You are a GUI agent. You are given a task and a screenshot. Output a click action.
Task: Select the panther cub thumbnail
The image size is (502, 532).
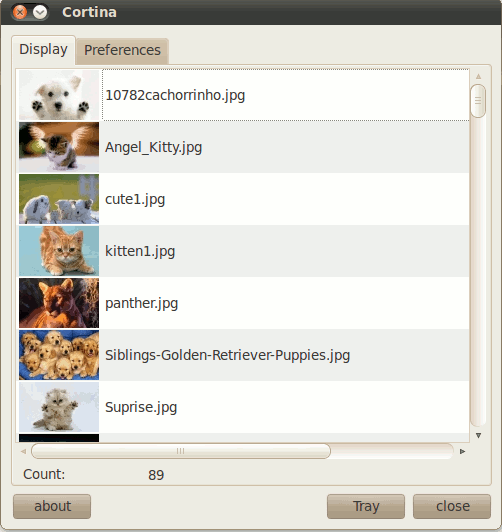(x=59, y=303)
